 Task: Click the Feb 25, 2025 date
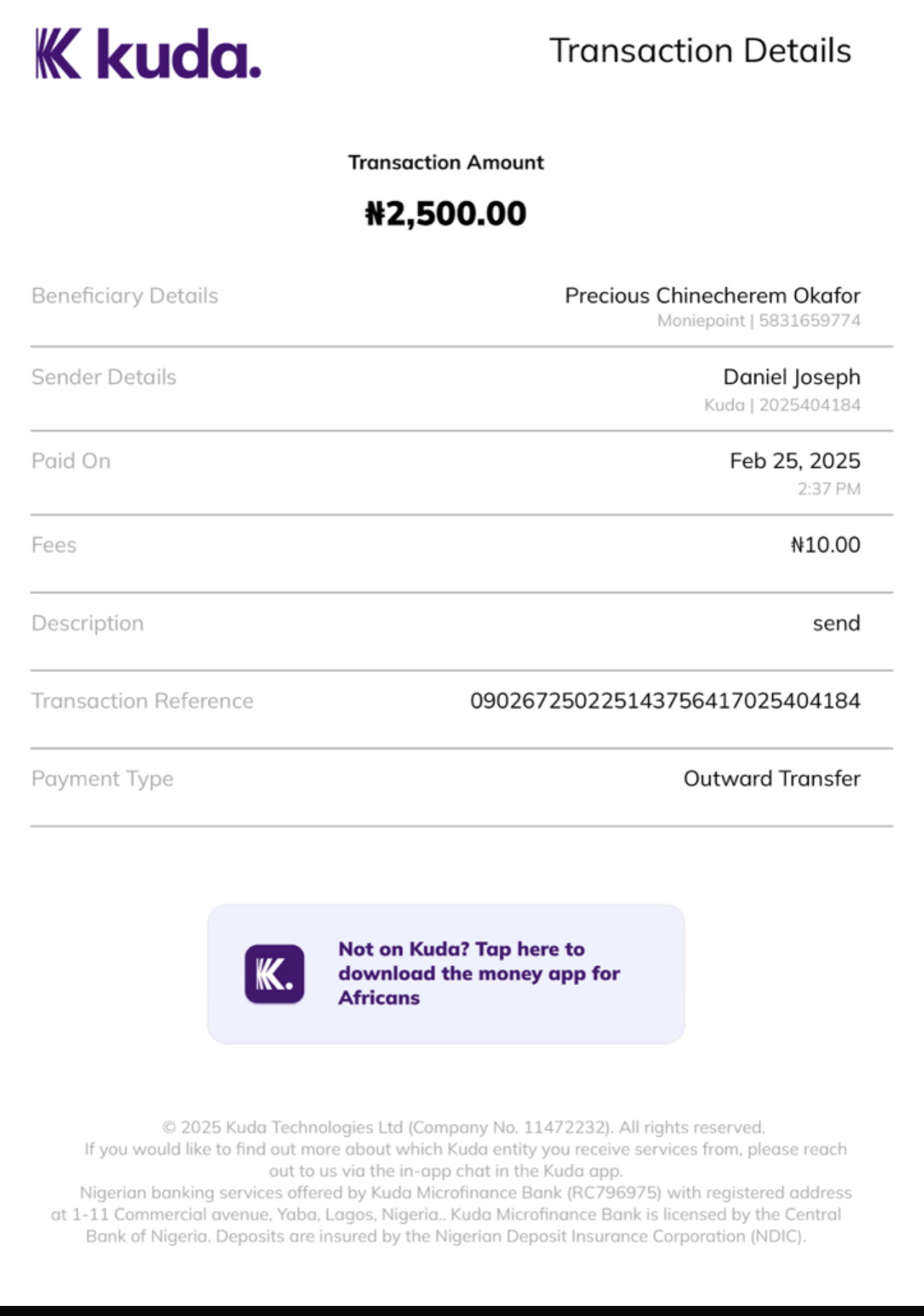pyautogui.click(x=794, y=461)
